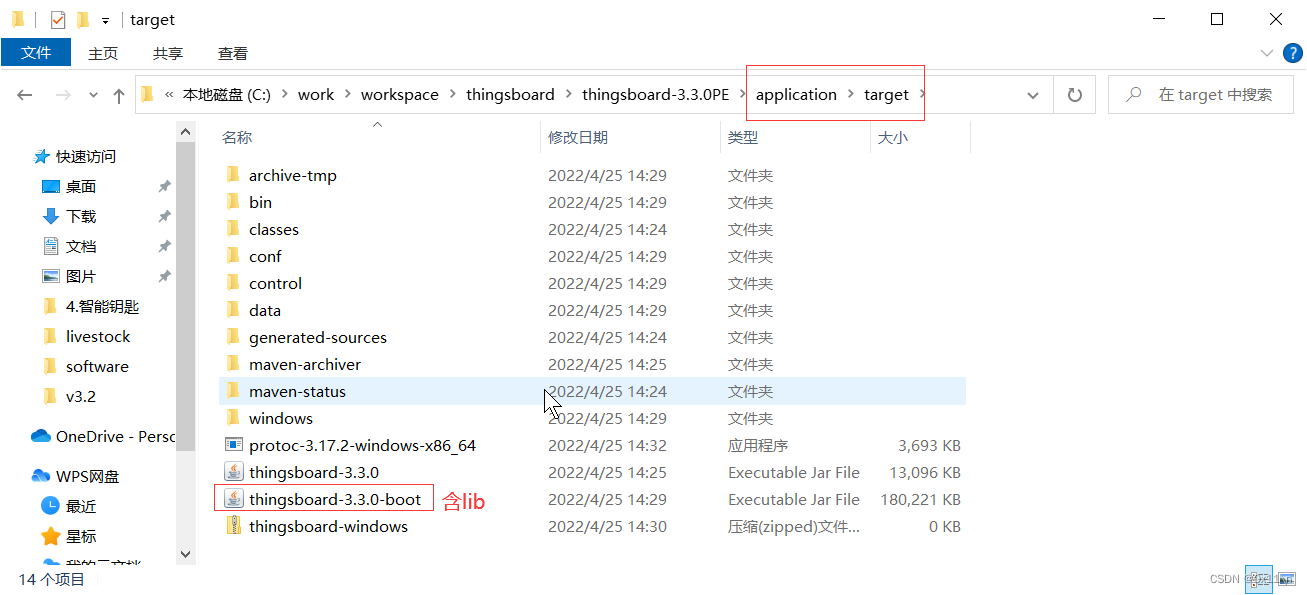
Task: Click the 最近 clock icon
Action: (50, 506)
